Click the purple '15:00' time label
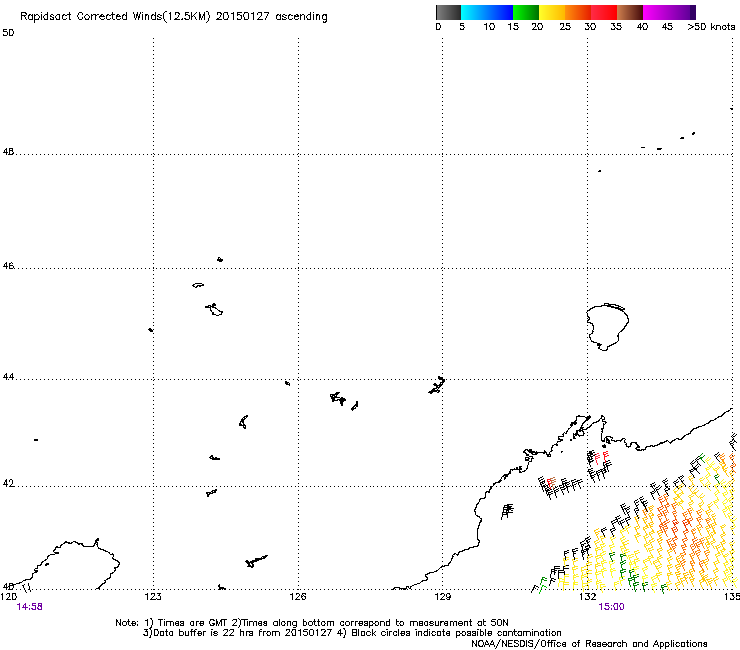Viewport: 740px width, 650px height. [x=611, y=607]
